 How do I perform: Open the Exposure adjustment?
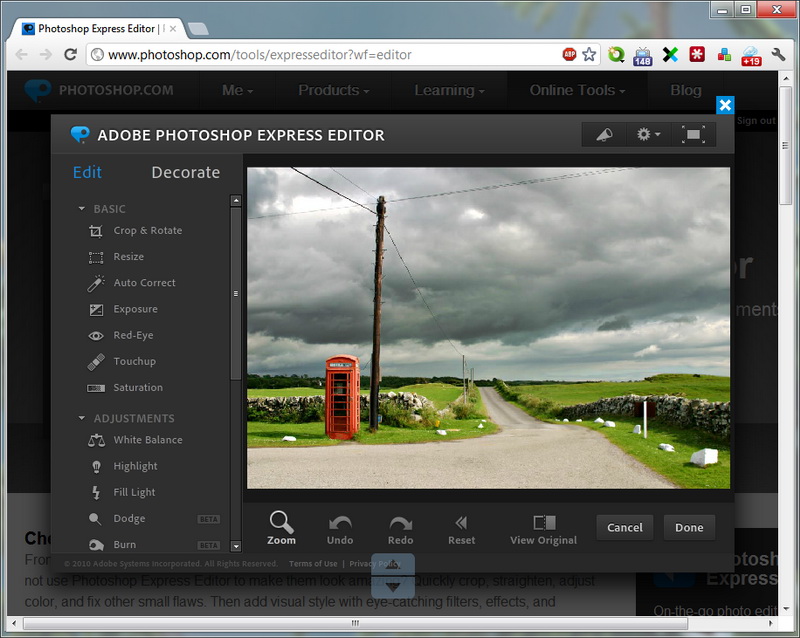click(x=134, y=309)
